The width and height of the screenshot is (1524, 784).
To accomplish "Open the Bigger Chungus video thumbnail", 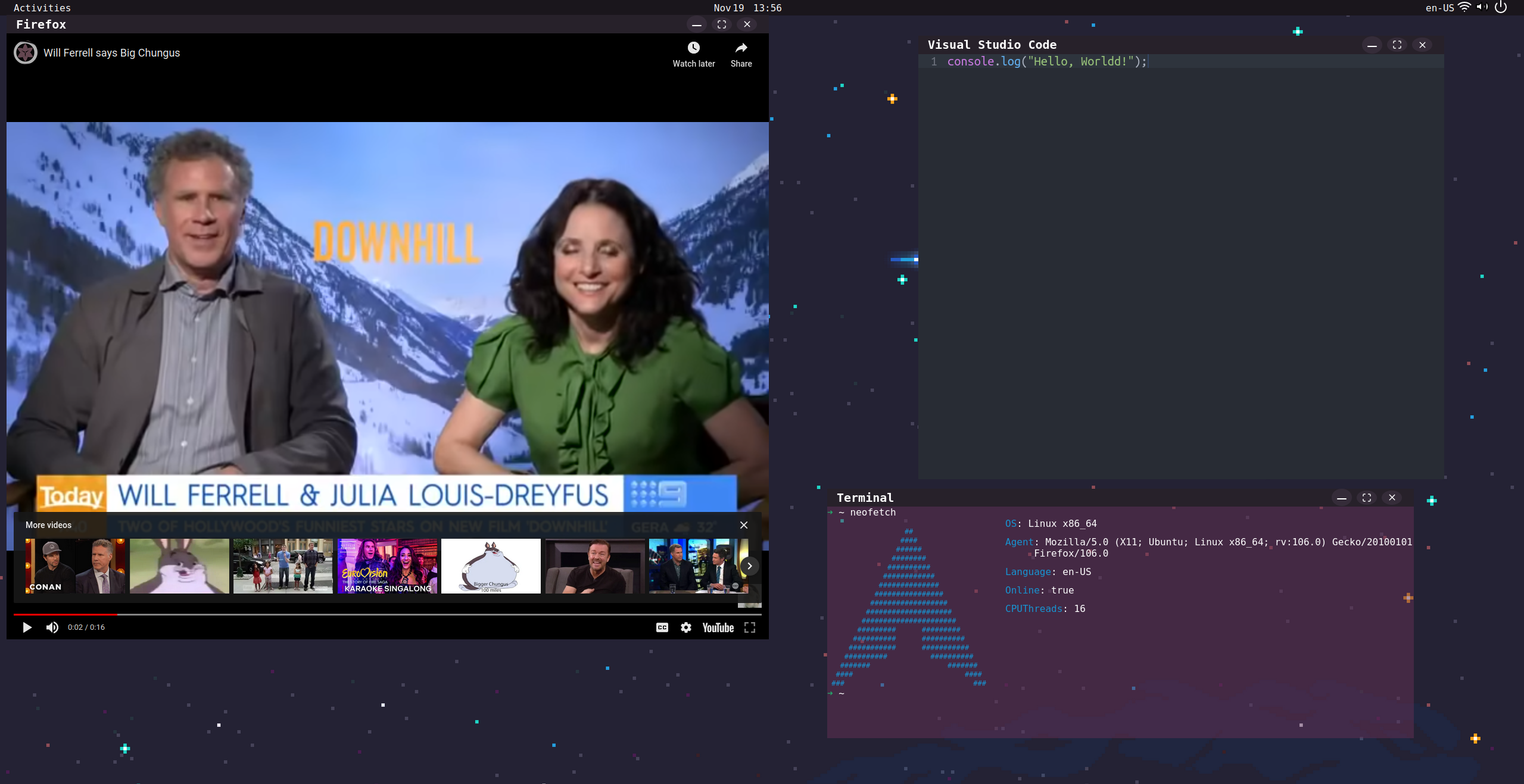I will (491, 566).
